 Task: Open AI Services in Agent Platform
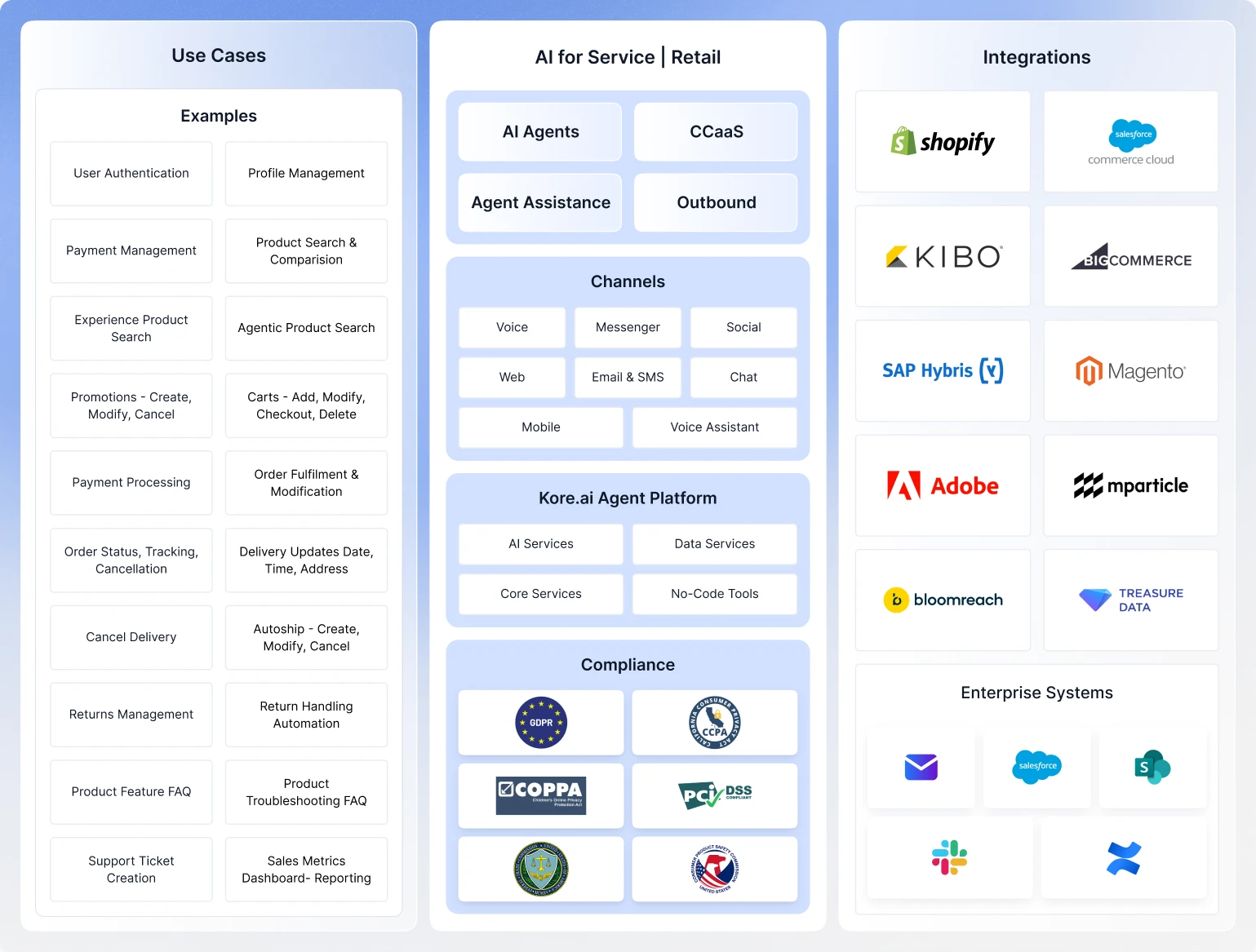(x=541, y=544)
